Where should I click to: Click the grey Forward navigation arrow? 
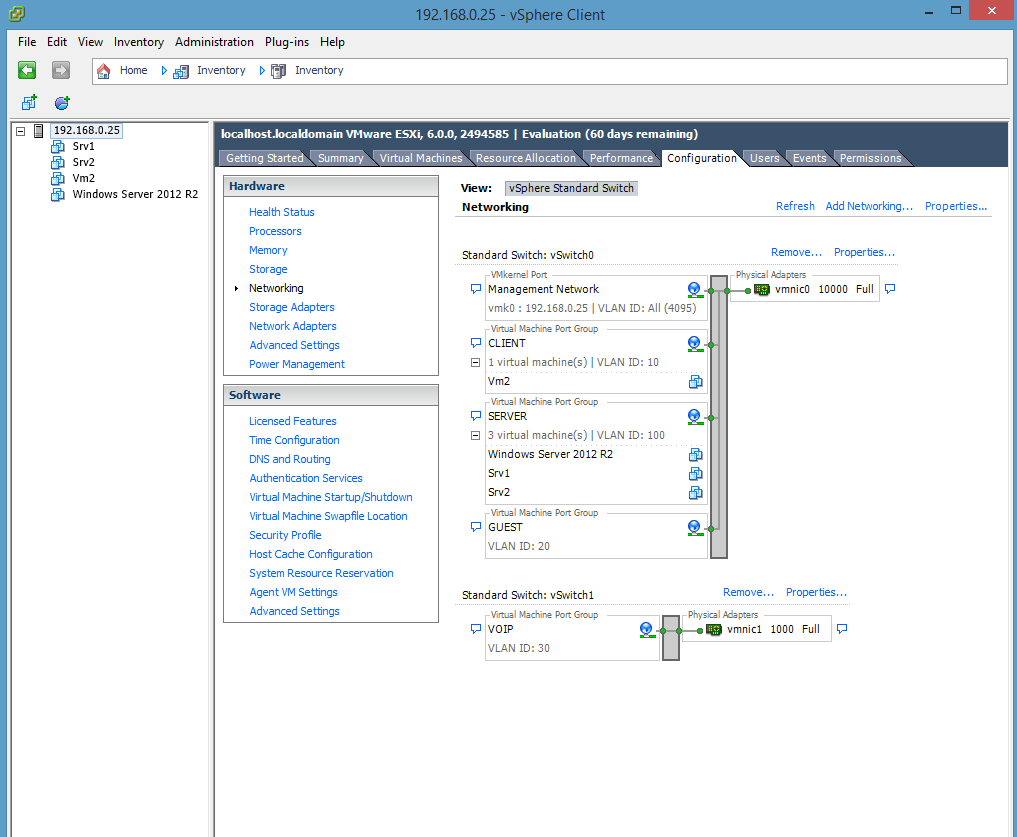(61, 70)
